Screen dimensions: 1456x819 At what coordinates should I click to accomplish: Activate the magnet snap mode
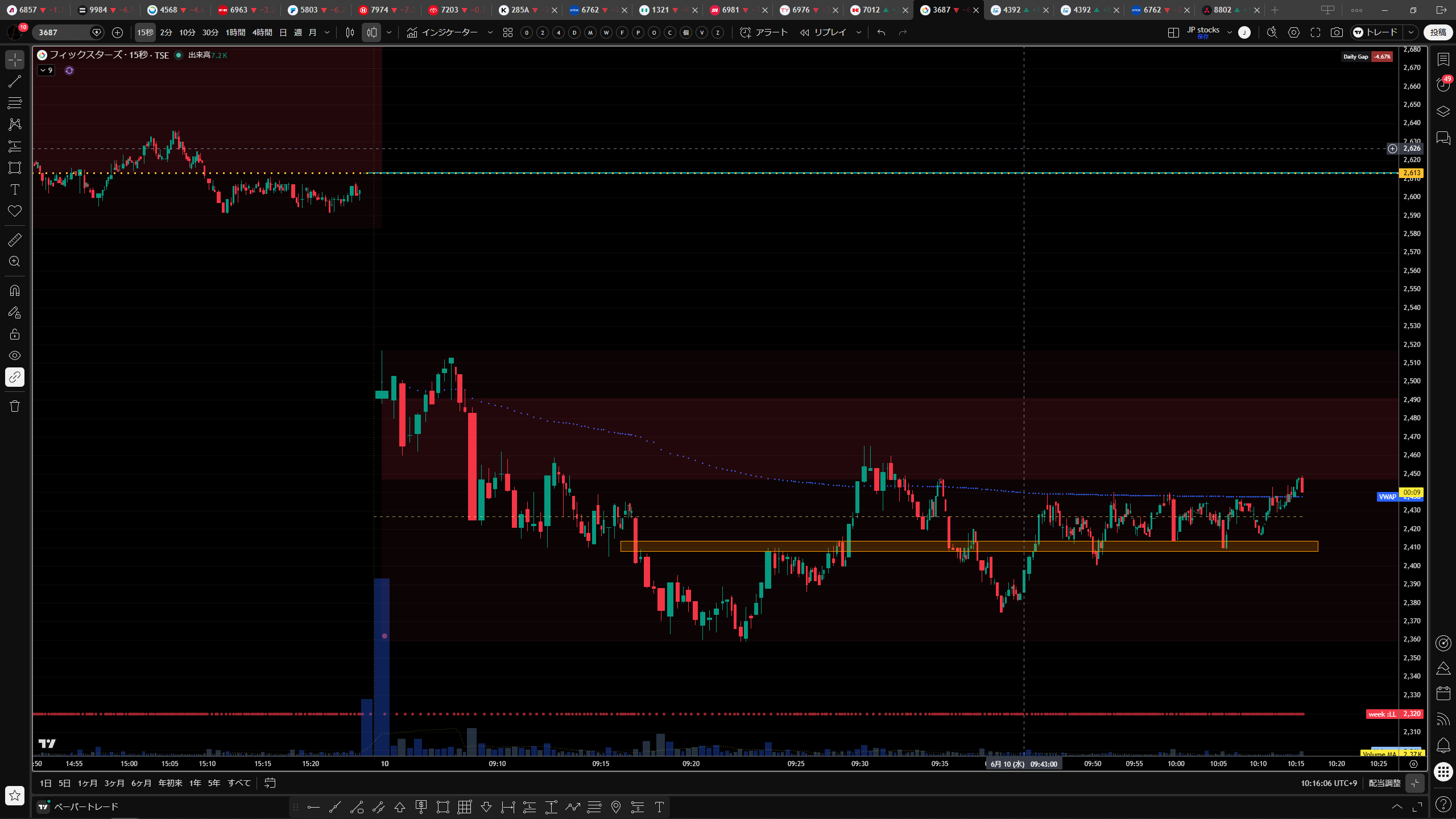[15, 291]
